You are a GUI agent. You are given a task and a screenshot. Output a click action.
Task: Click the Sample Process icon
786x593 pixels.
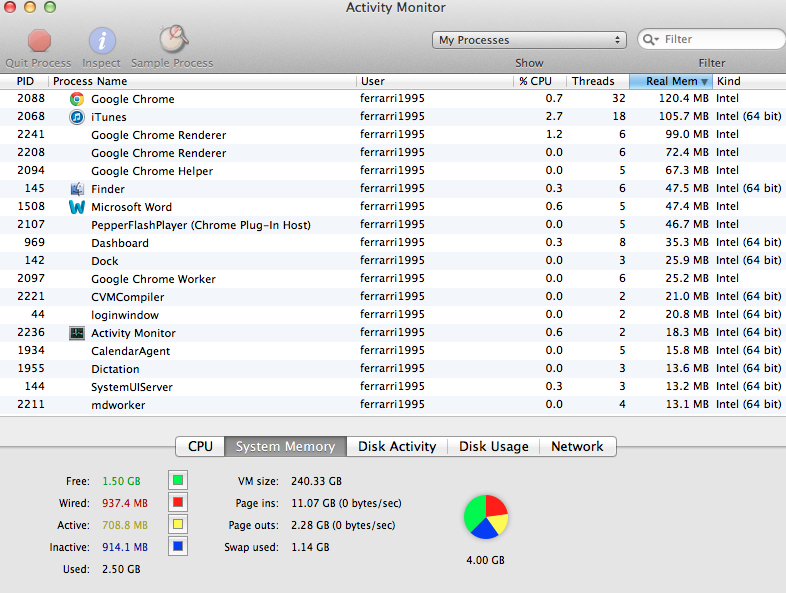tap(173, 39)
